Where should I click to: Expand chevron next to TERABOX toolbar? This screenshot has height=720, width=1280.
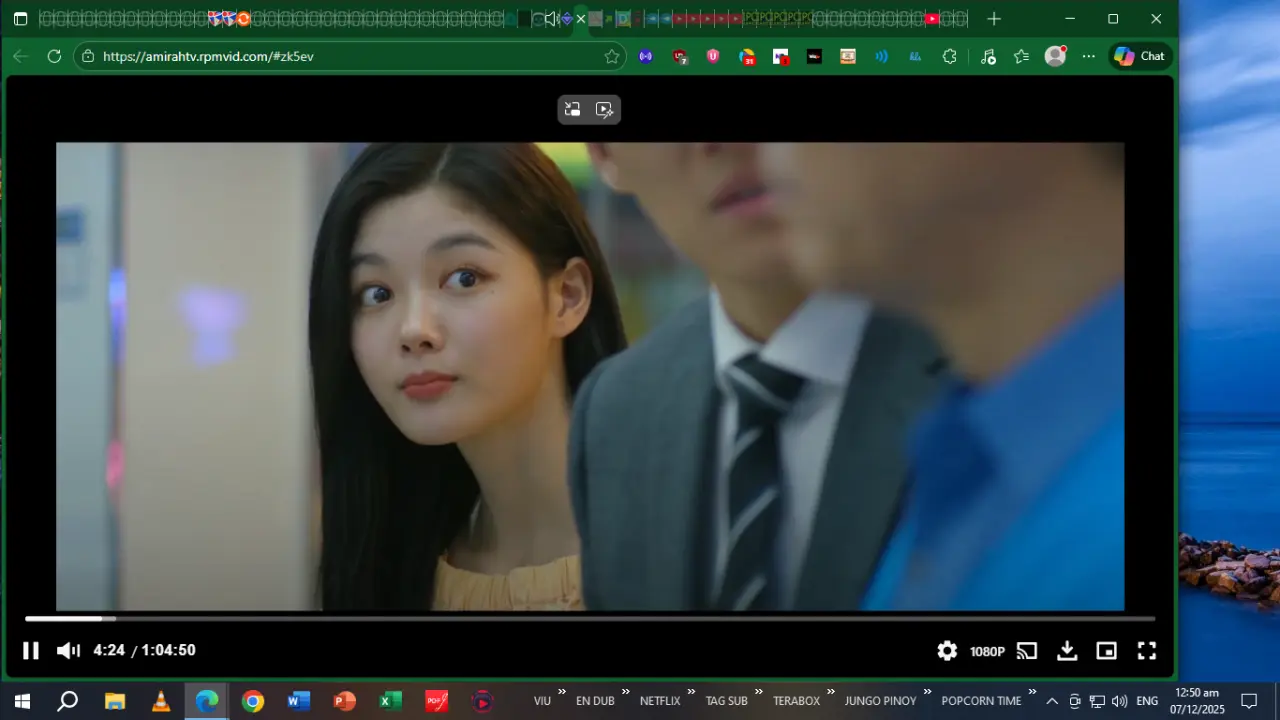[830, 692]
